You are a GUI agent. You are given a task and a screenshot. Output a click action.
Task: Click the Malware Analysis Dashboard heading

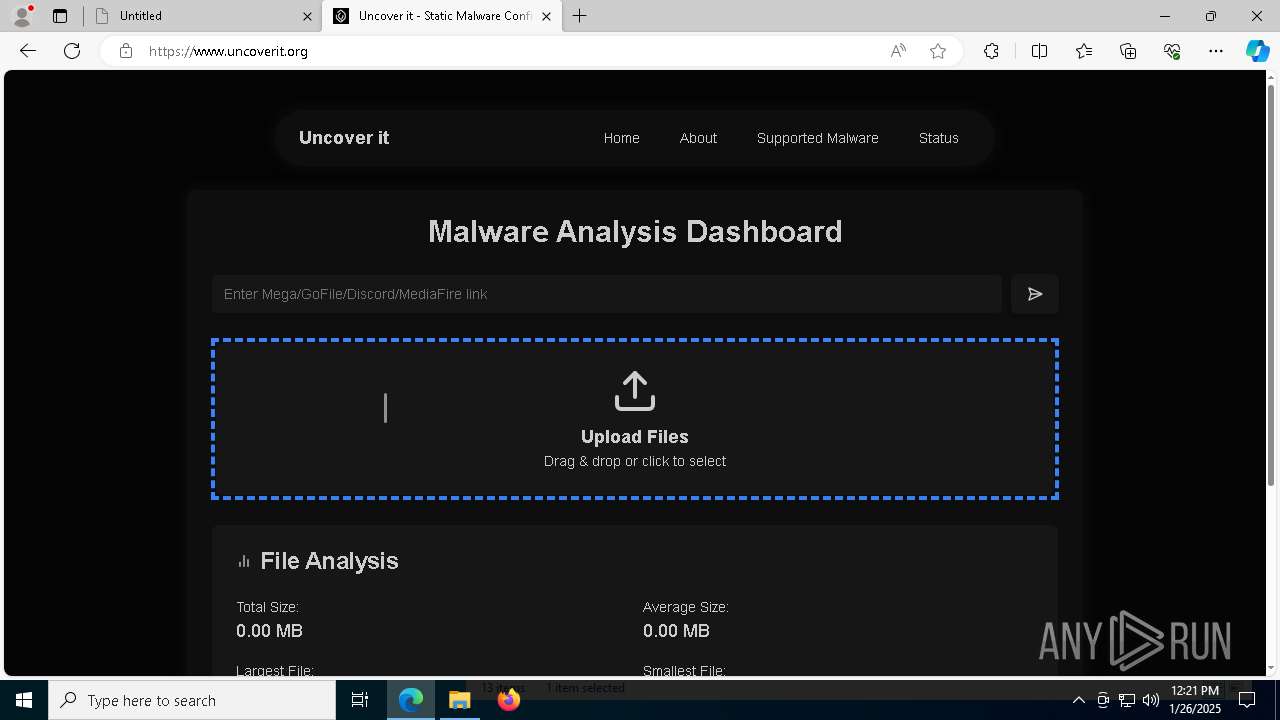pyautogui.click(x=635, y=232)
